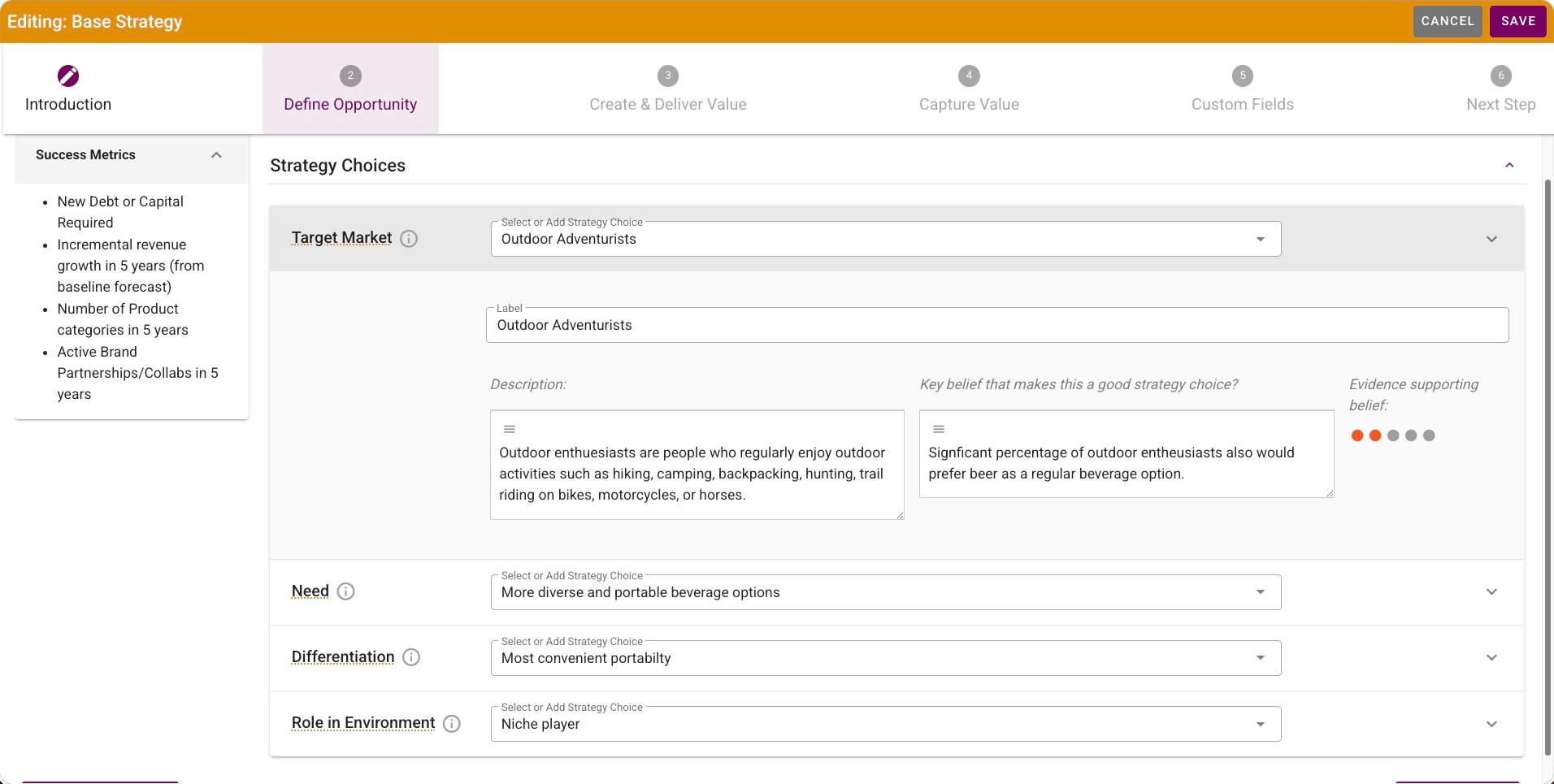Click step 6 circle icon
This screenshot has width=1554, height=784.
(x=1501, y=76)
